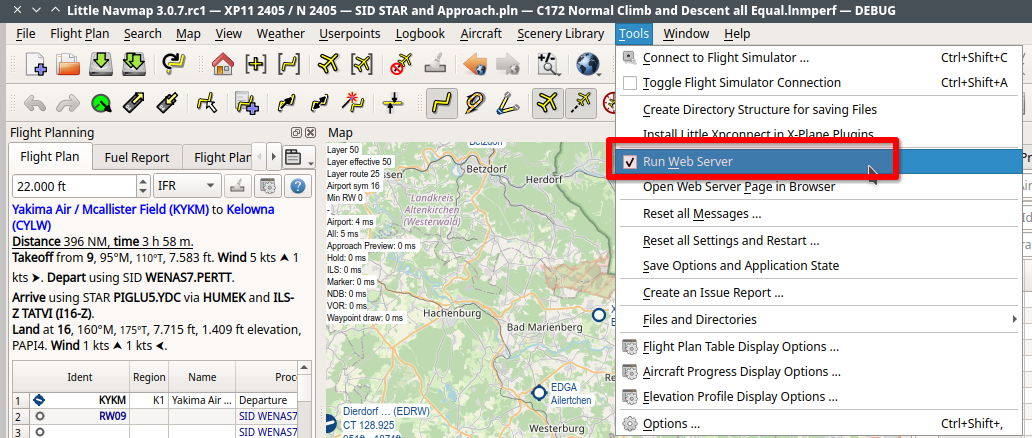The height and width of the screenshot is (438, 1032).
Task: Go to home view with the house icon
Action: (x=223, y=65)
